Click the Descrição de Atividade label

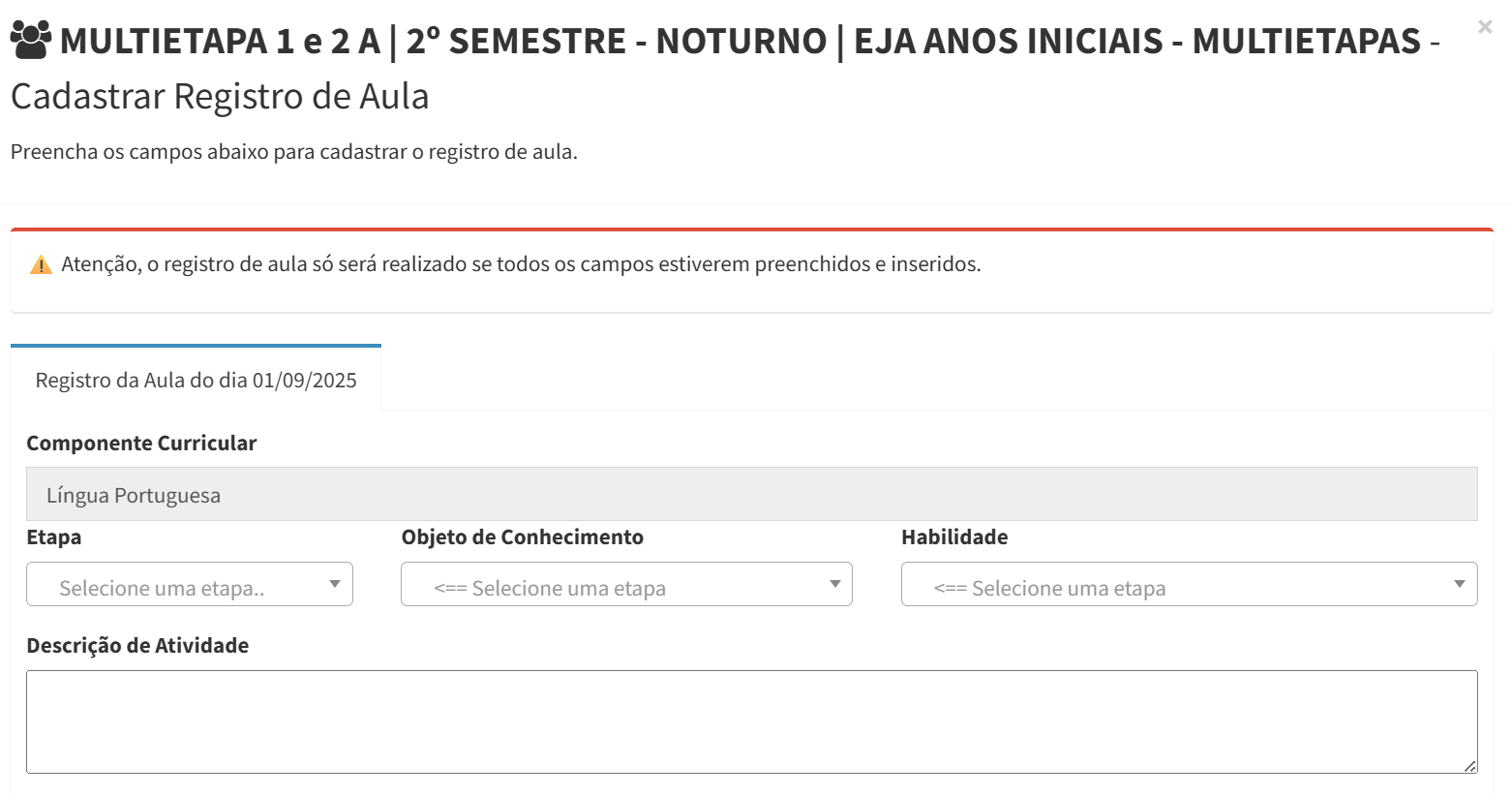click(x=137, y=646)
